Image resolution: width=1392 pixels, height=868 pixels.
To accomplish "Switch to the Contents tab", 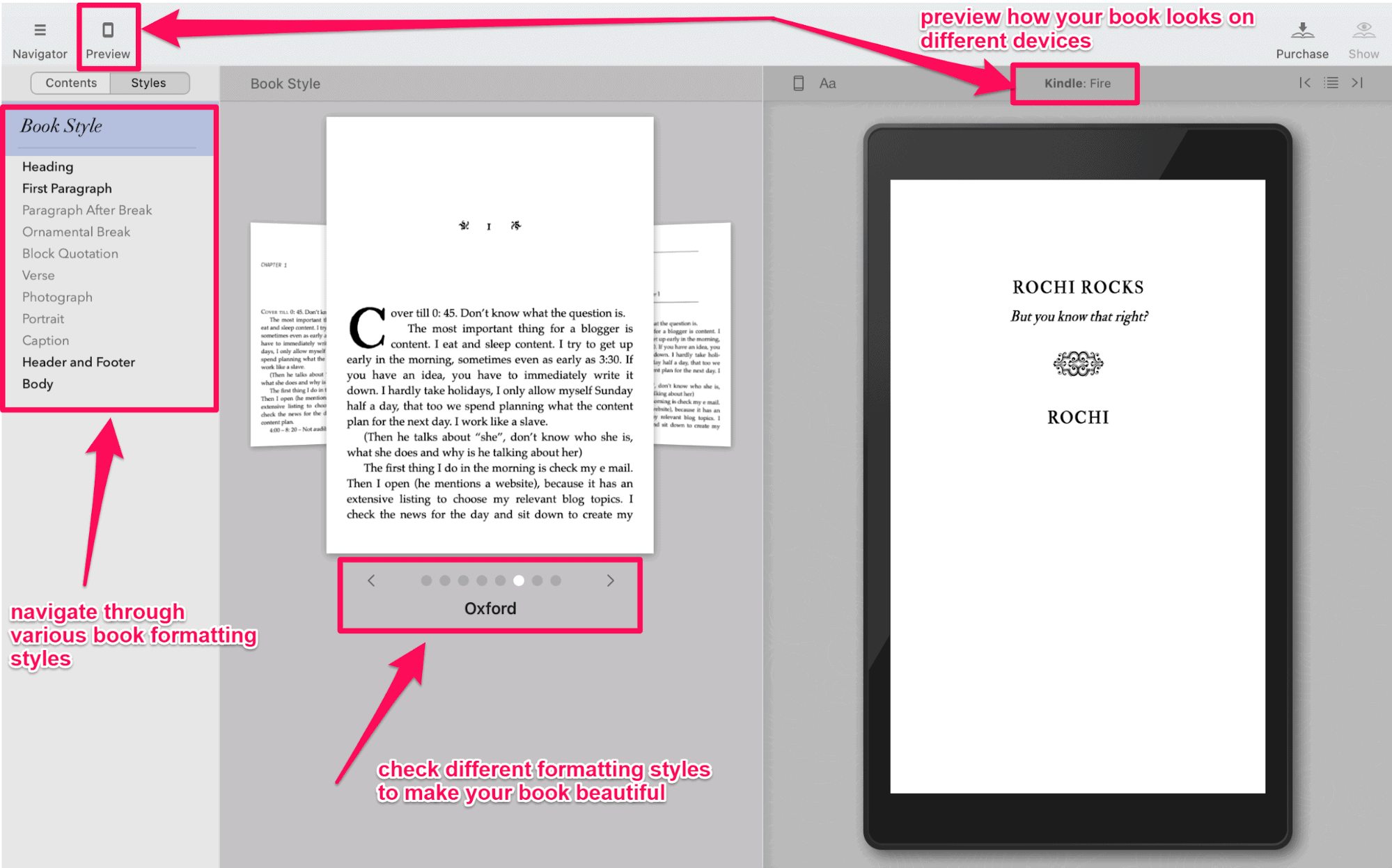I will pyautogui.click(x=70, y=84).
